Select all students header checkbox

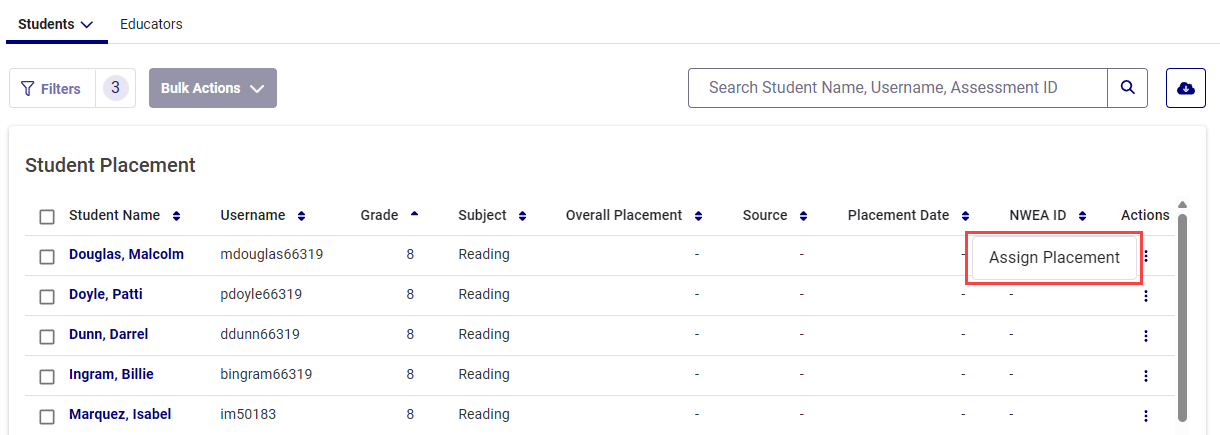[47, 217]
